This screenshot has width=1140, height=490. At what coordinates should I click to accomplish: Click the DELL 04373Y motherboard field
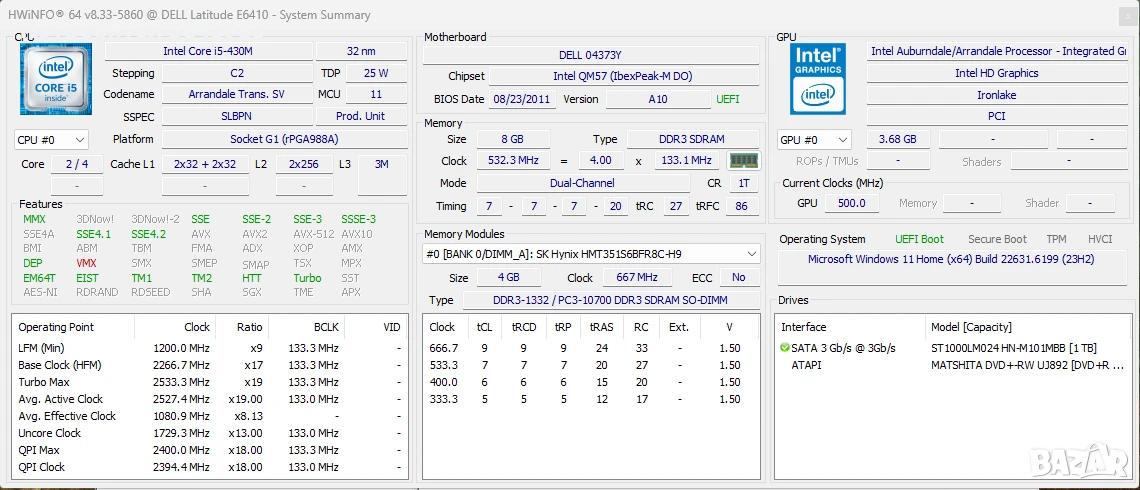(x=590, y=55)
